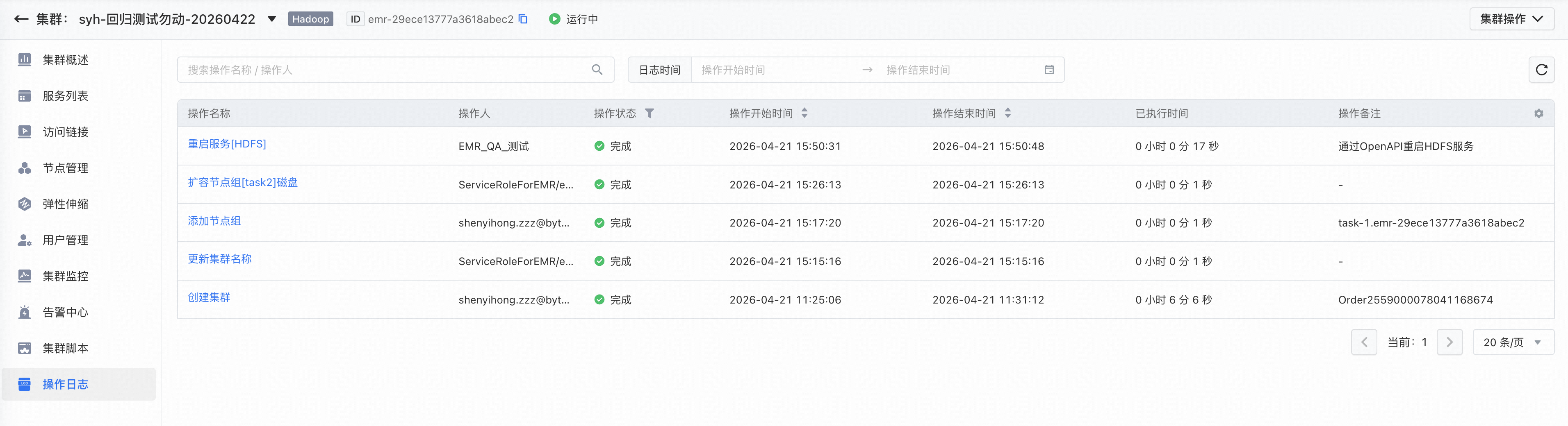Go to previous page arrow
Screen dimensions: 1568x426
coord(1364,342)
